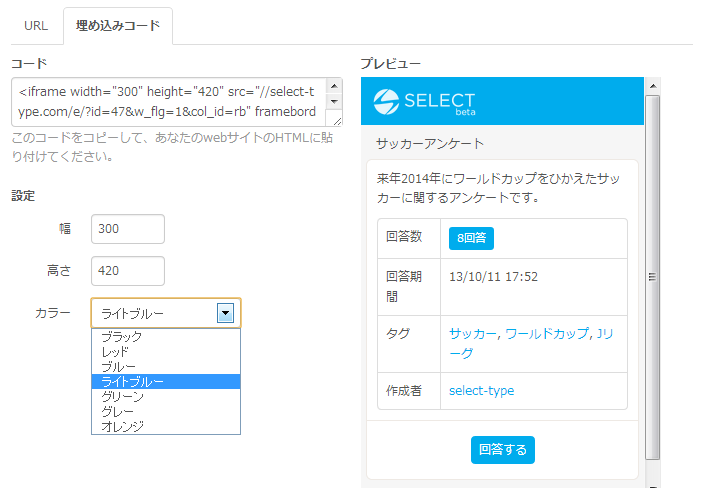Open the サッカー tag link
The width and height of the screenshot is (703, 488).
473,334
